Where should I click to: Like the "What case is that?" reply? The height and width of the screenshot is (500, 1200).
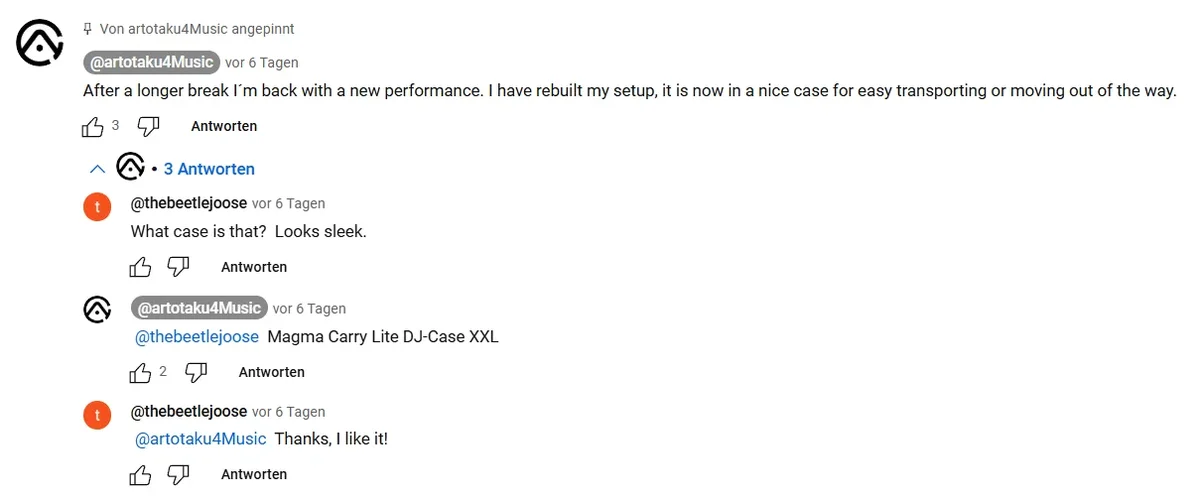[140, 267]
